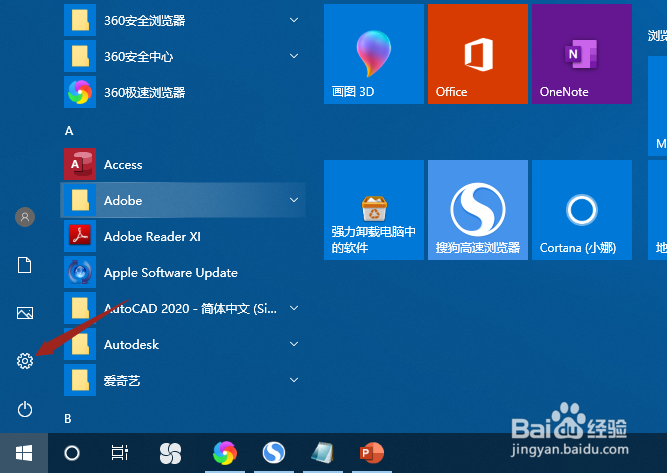Screen dimensions: 667x473
Task: Open the Pictures icon in Start sidebar
Action: pos(25,313)
